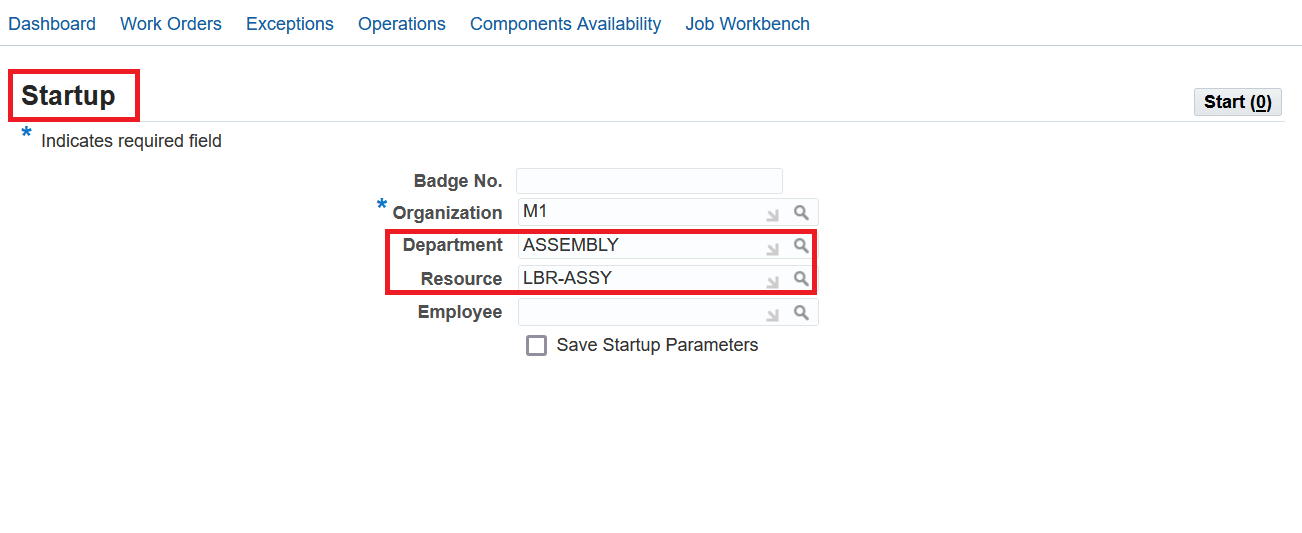Launch Resource lookup magnifier icon
The height and width of the screenshot is (533, 1302).
point(801,278)
